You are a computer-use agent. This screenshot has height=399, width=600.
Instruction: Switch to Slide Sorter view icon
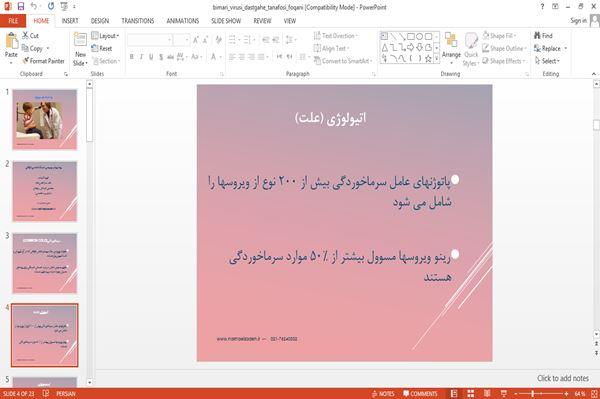point(471,394)
